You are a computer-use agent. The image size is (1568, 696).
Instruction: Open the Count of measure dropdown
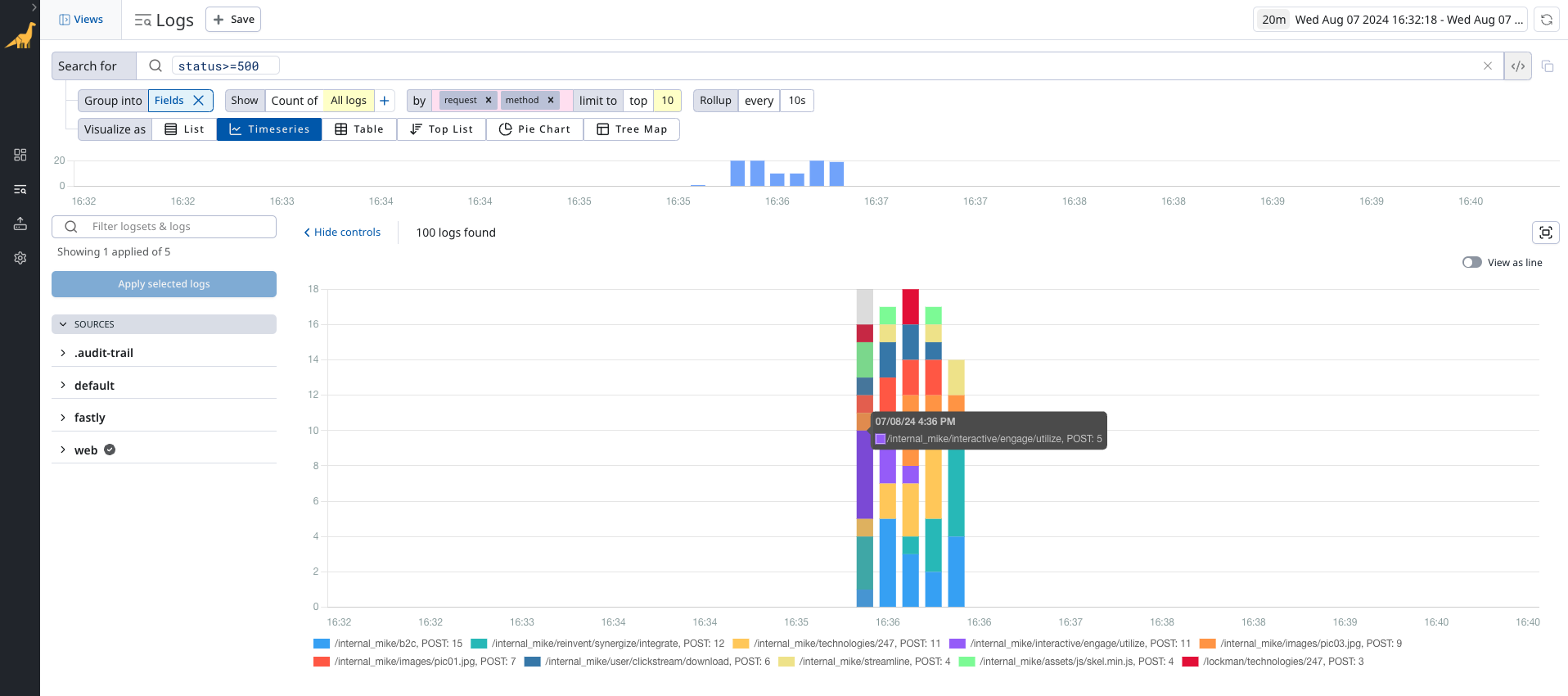[x=295, y=101]
